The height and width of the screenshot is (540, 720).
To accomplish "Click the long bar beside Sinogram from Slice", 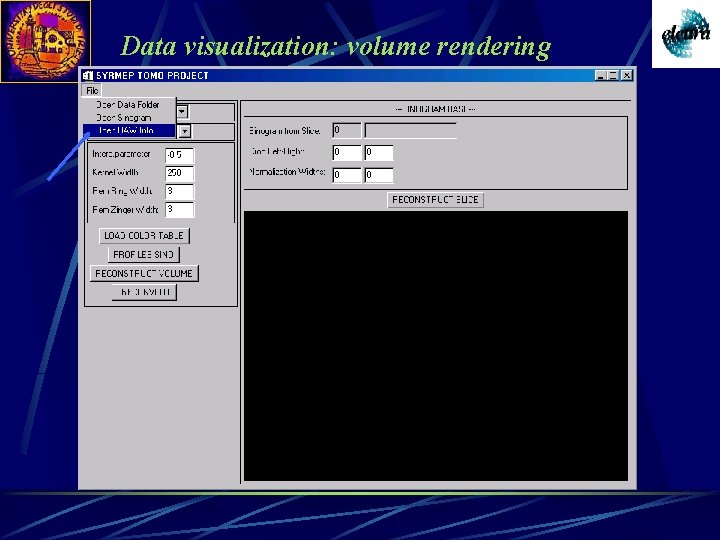I will [x=411, y=130].
